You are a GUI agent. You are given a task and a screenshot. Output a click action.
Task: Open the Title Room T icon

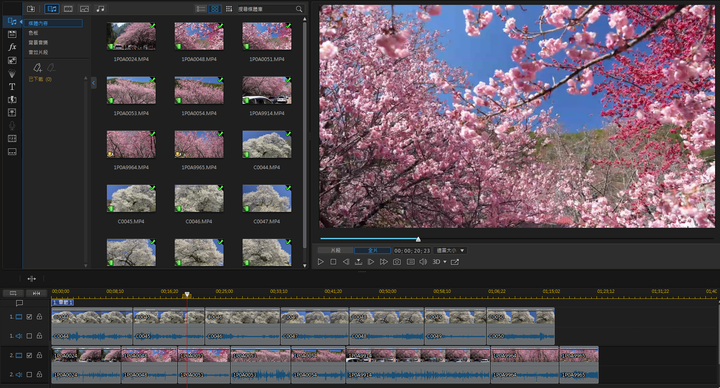pos(12,86)
